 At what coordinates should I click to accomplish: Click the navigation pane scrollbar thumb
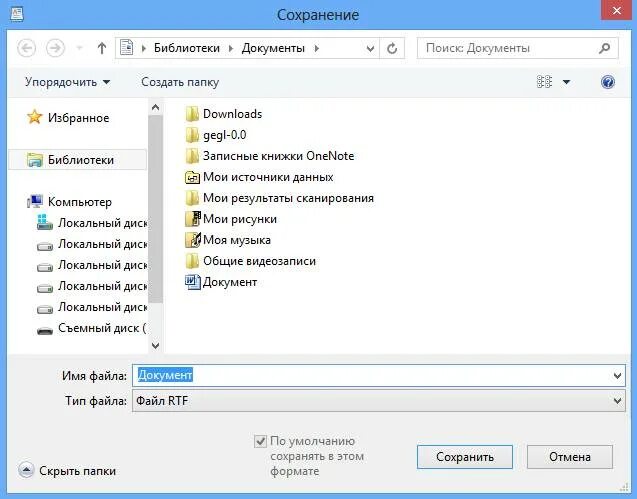tap(155, 209)
